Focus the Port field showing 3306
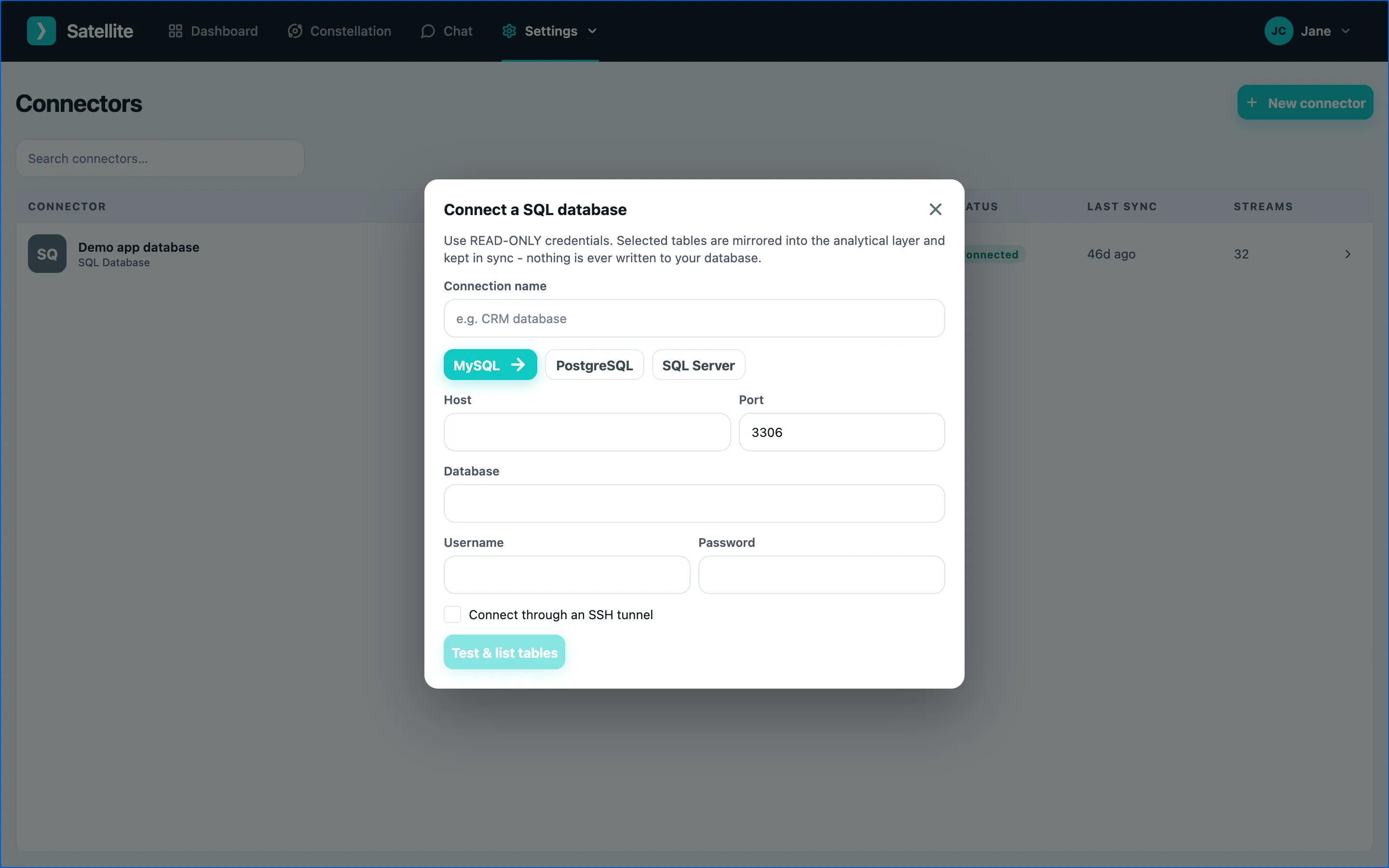This screenshot has height=868, width=1389. [x=842, y=432]
